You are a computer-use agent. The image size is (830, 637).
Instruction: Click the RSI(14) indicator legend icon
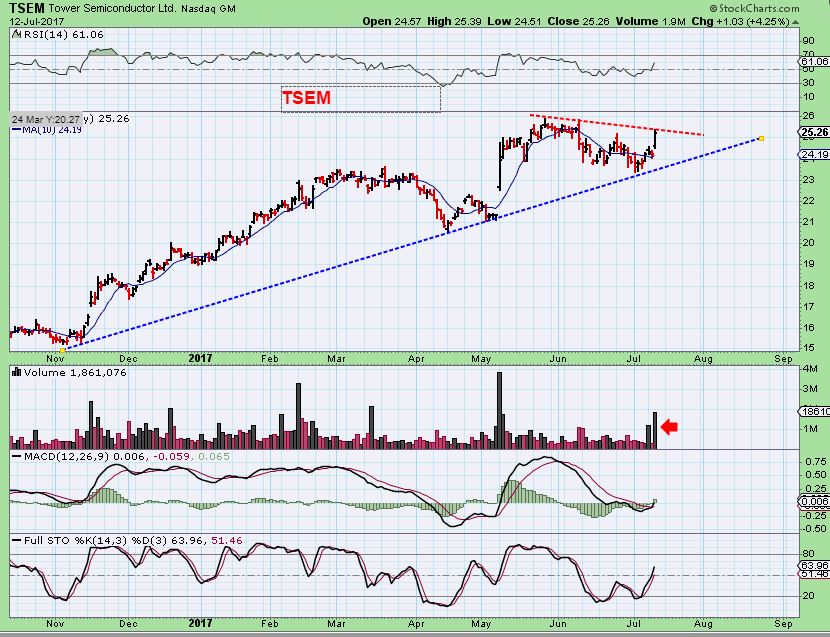(x=15, y=34)
